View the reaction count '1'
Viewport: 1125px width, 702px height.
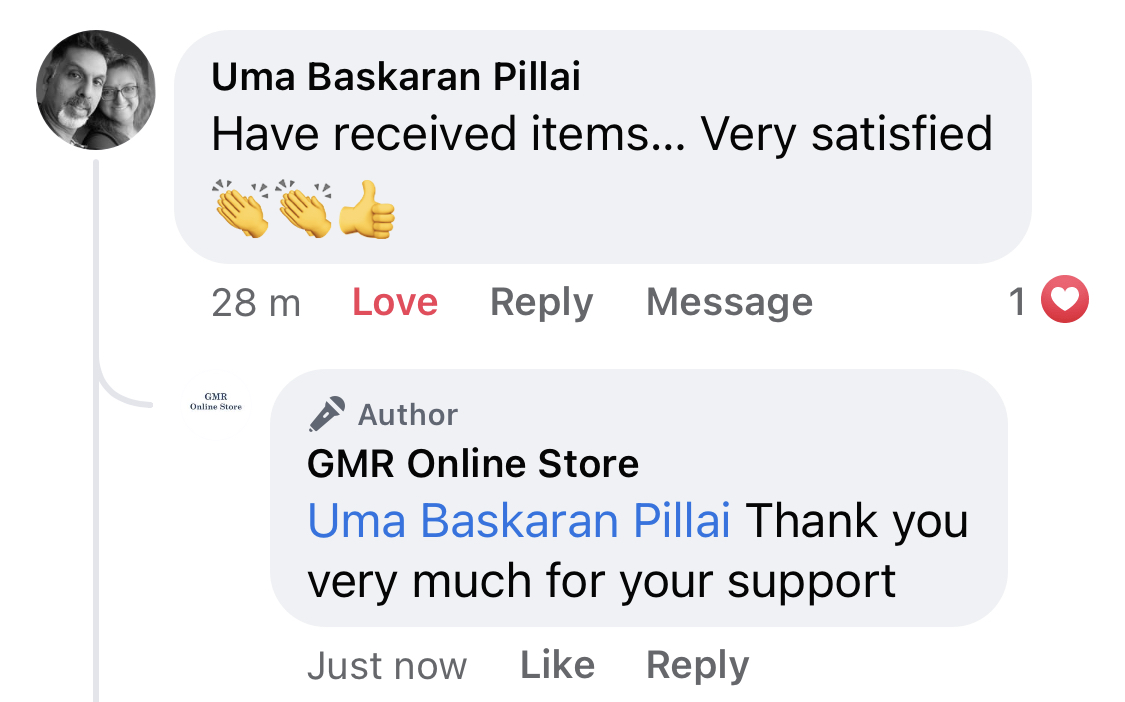pyautogui.click(x=1017, y=301)
